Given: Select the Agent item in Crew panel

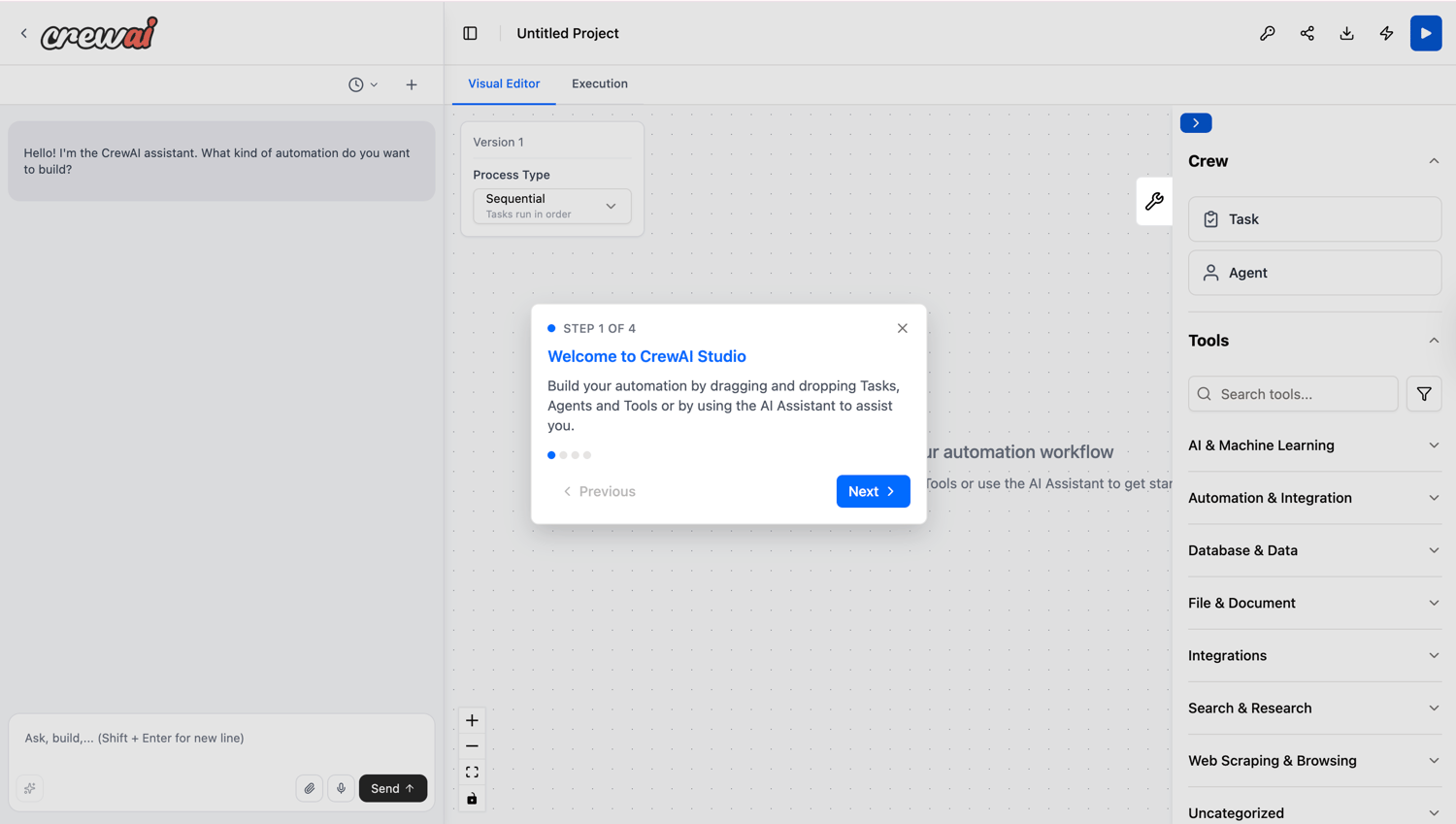Looking at the screenshot, I should pyautogui.click(x=1314, y=273).
